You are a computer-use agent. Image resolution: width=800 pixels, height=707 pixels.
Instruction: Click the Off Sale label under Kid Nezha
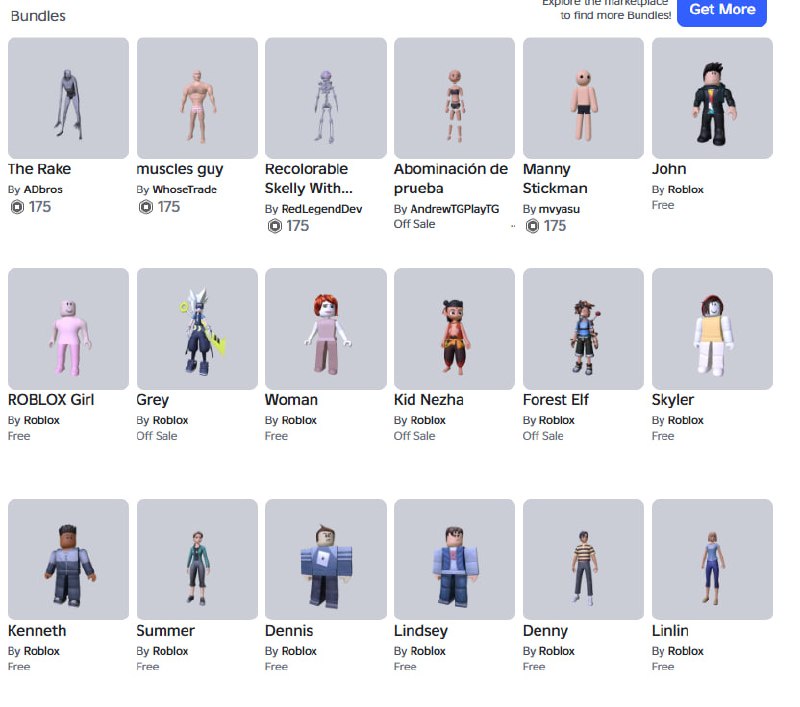(414, 436)
